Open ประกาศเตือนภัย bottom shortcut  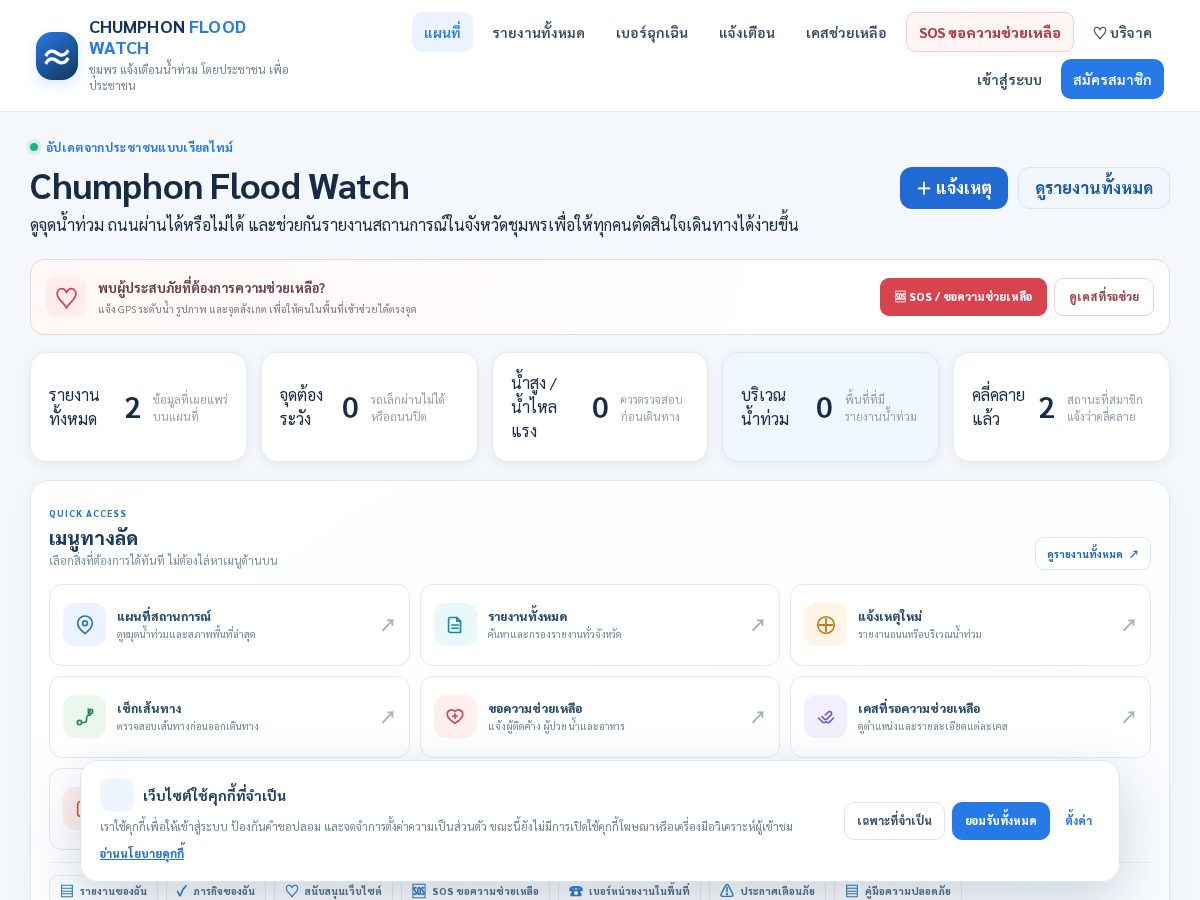(767, 890)
